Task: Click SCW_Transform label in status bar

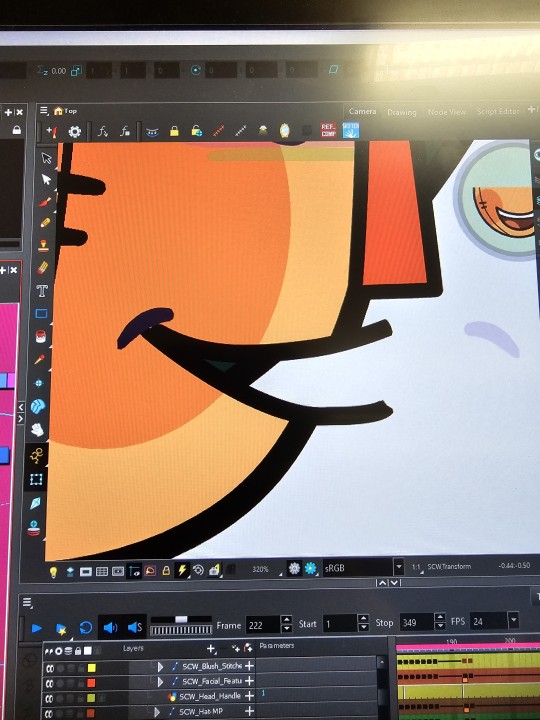Action: pos(449,566)
